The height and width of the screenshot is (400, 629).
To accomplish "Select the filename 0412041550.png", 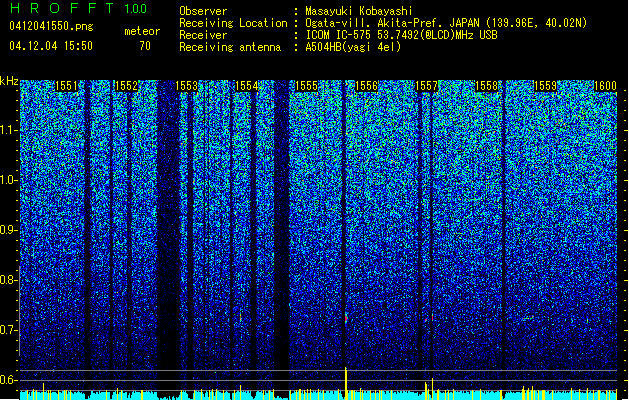I will coord(51,26).
